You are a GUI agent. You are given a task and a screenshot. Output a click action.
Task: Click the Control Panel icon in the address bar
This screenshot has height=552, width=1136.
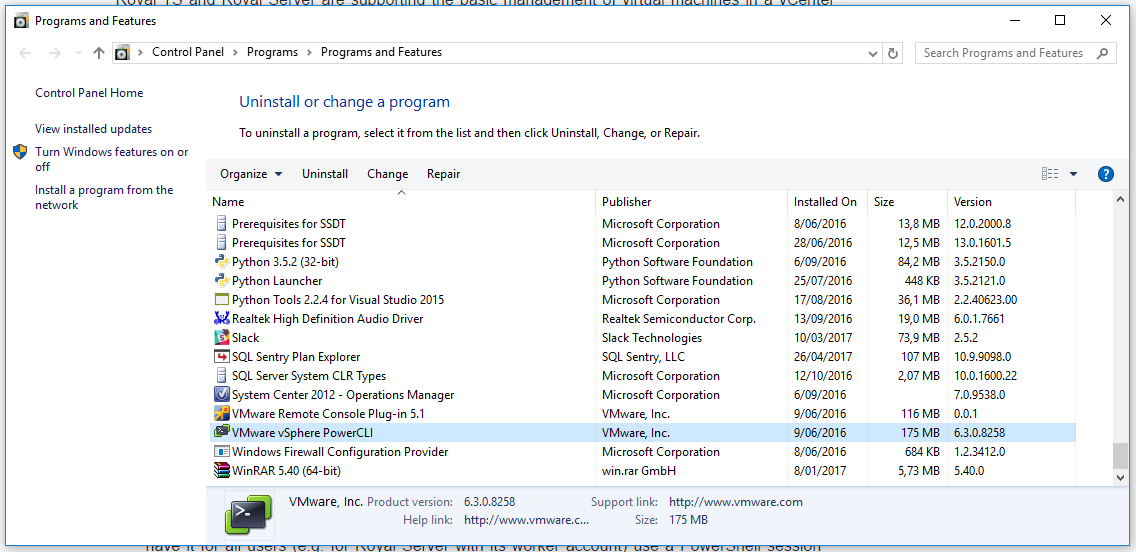coord(122,52)
